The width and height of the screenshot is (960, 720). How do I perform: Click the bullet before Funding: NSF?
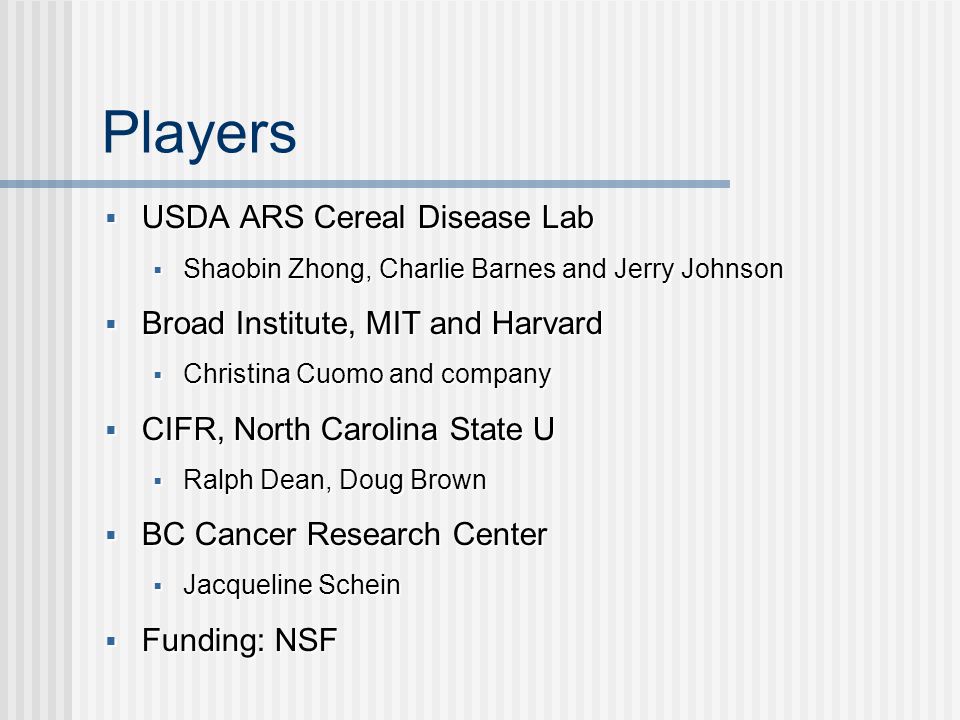[x=111, y=642]
